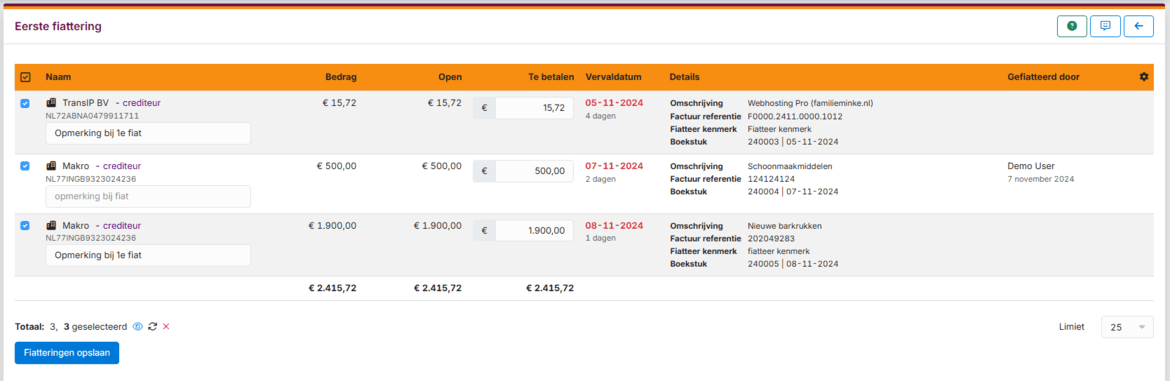Image resolution: width=1170 pixels, height=381 pixels.
Task: Click description 'Webhosting Pro (familieminke.nl)'
Action: (x=810, y=104)
